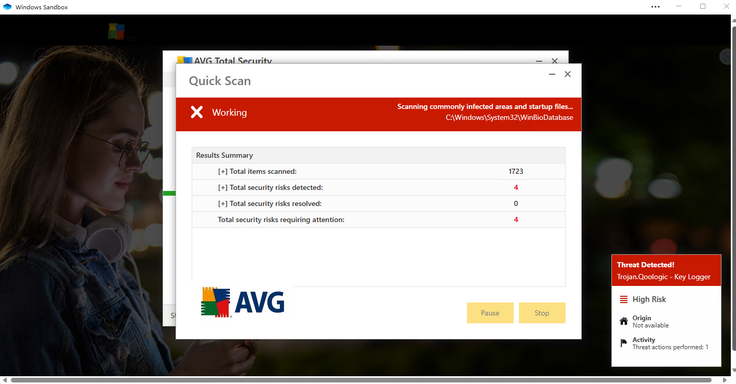Expand Total security risks detected row
Viewport: 736px width, 384px height.
(x=222, y=187)
